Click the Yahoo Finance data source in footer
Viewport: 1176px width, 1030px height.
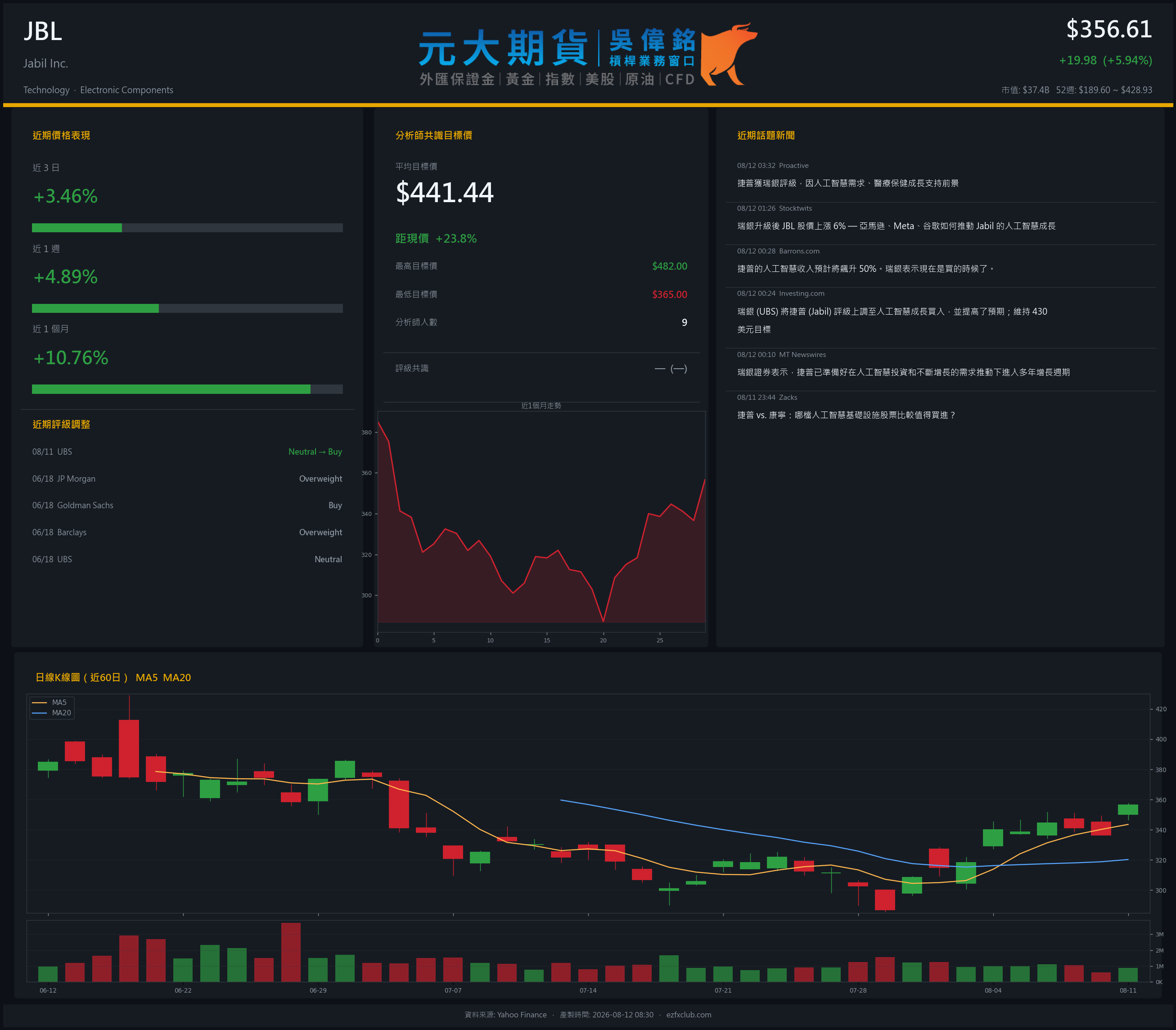[x=505, y=1015]
